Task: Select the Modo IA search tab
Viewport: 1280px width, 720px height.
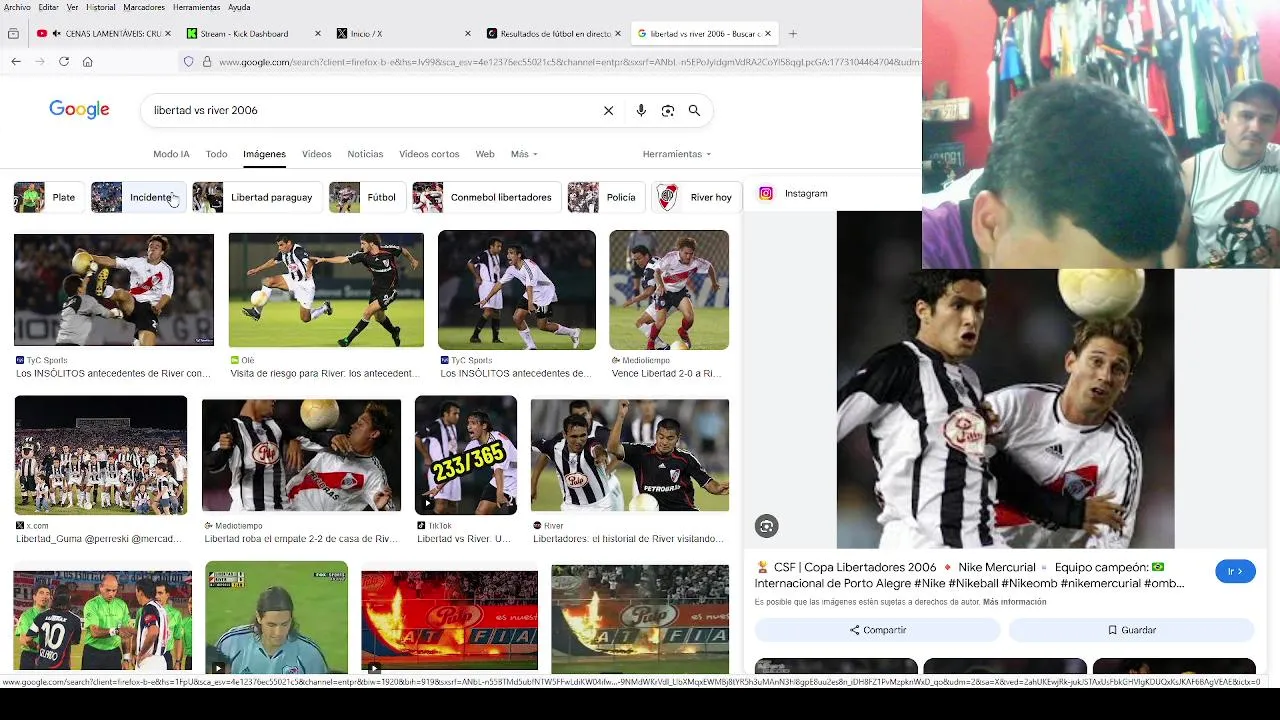Action: (x=171, y=154)
